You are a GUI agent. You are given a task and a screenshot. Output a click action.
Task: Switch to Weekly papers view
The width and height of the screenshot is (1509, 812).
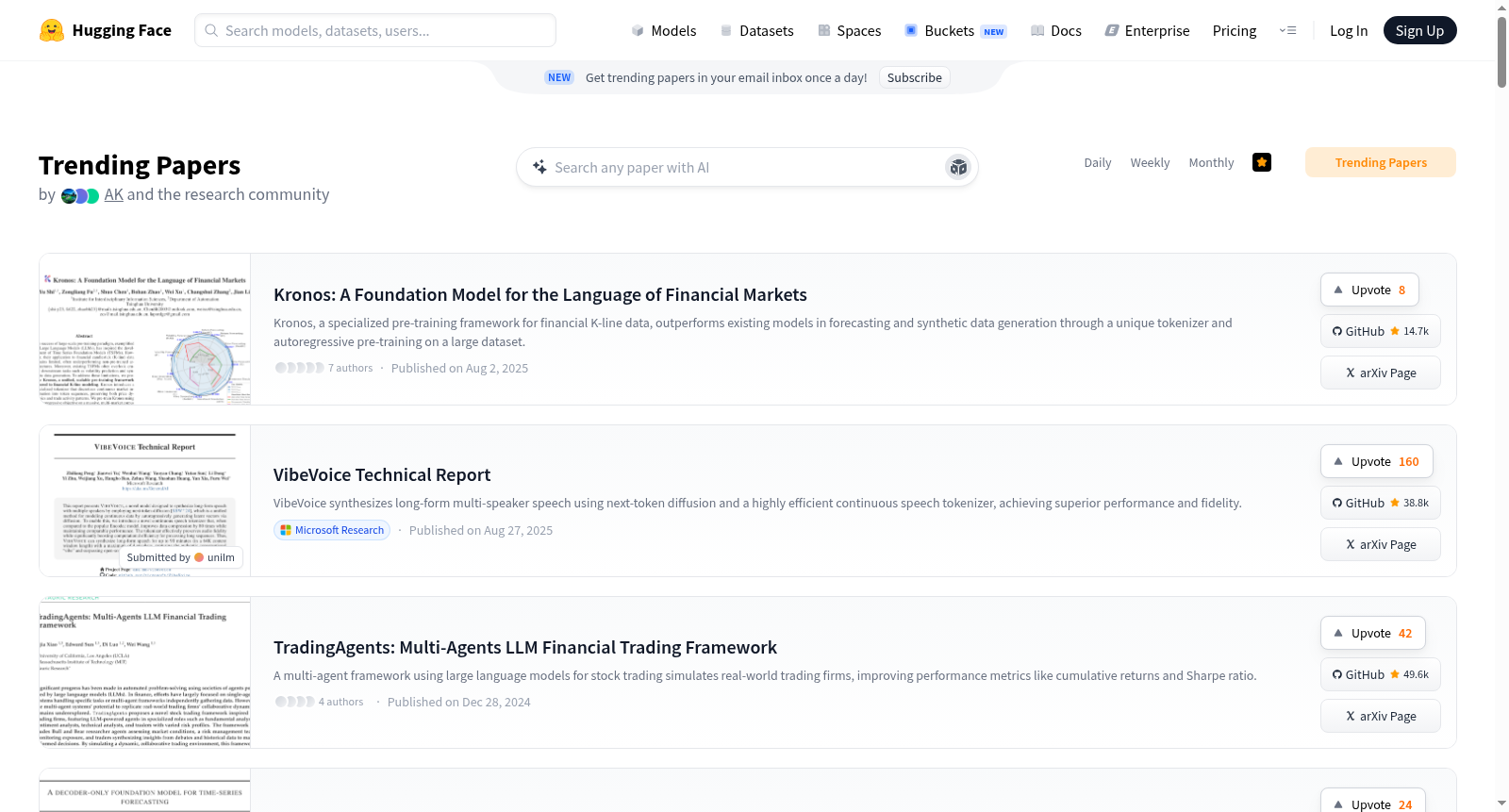[x=1150, y=162]
